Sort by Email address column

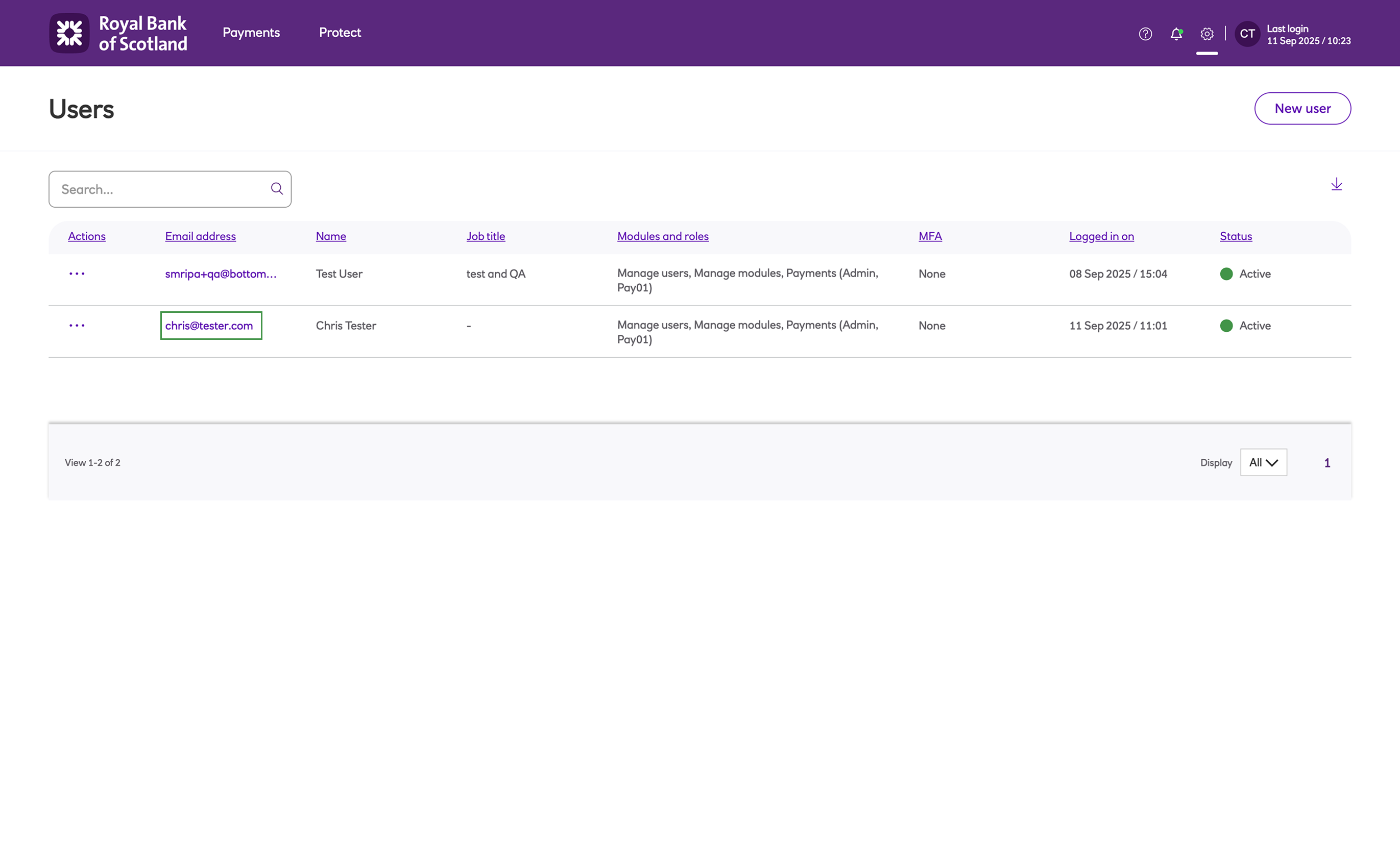pyautogui.click(x=200, y=236)
